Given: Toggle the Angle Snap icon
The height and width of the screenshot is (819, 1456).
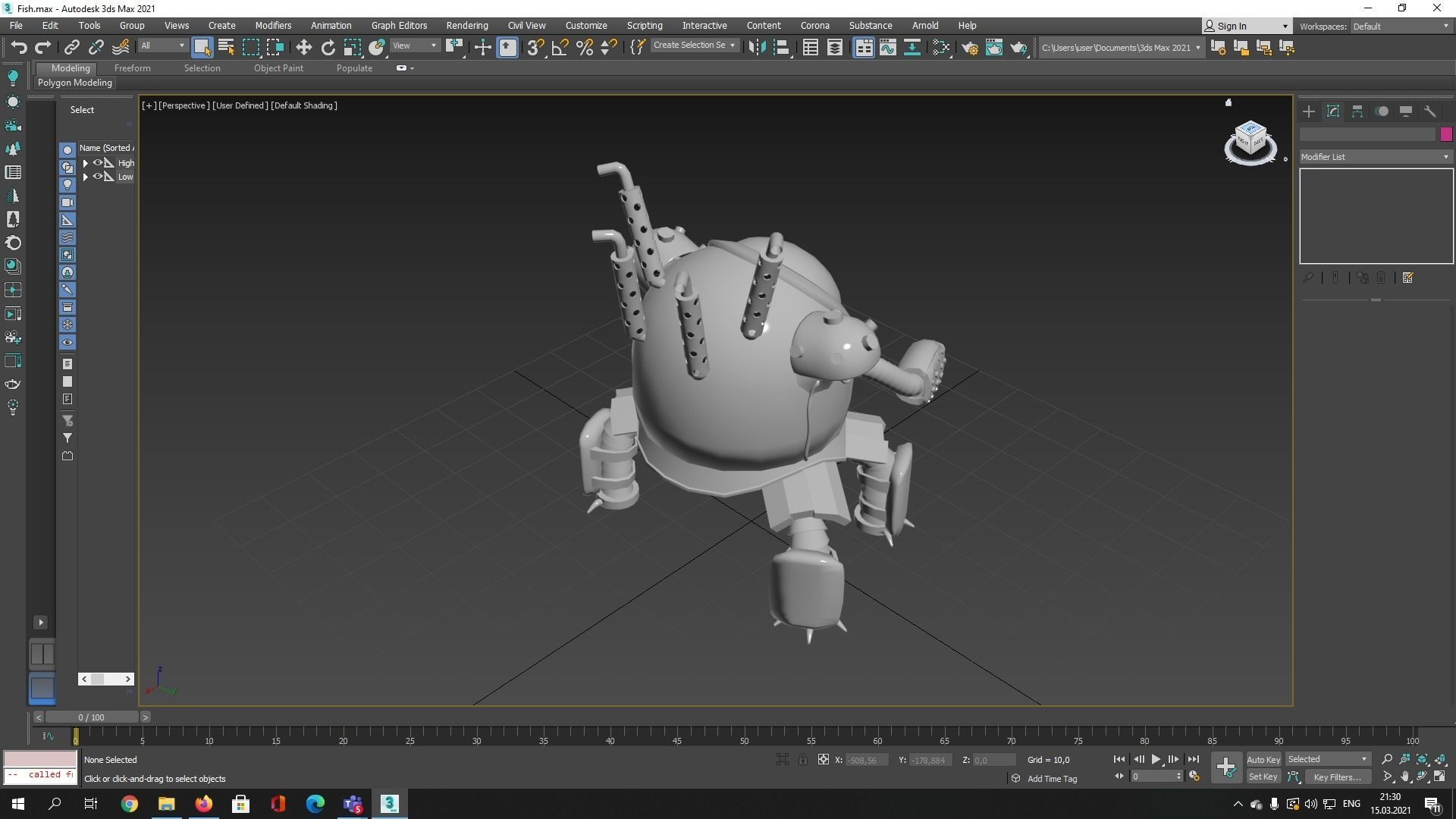Looking at the screenshot, I should point(560,48).
